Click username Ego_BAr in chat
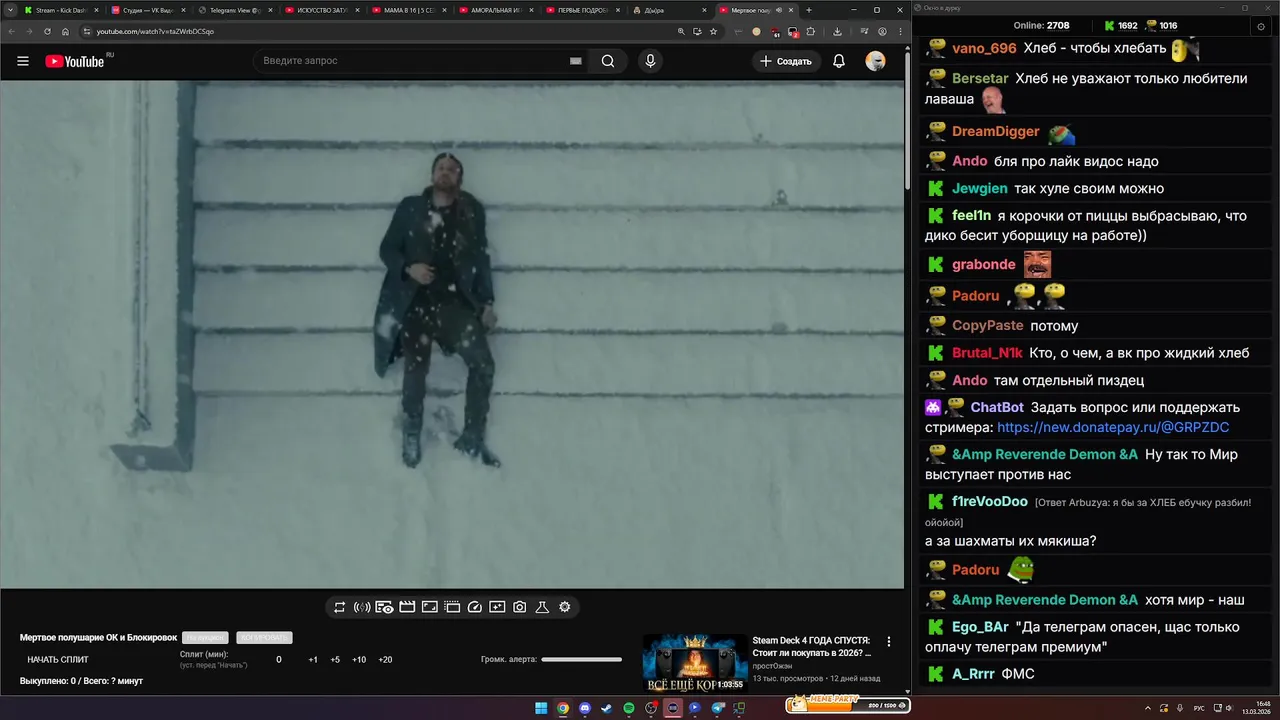This screenshot has width=1280, height=720. tap(980, 627)
